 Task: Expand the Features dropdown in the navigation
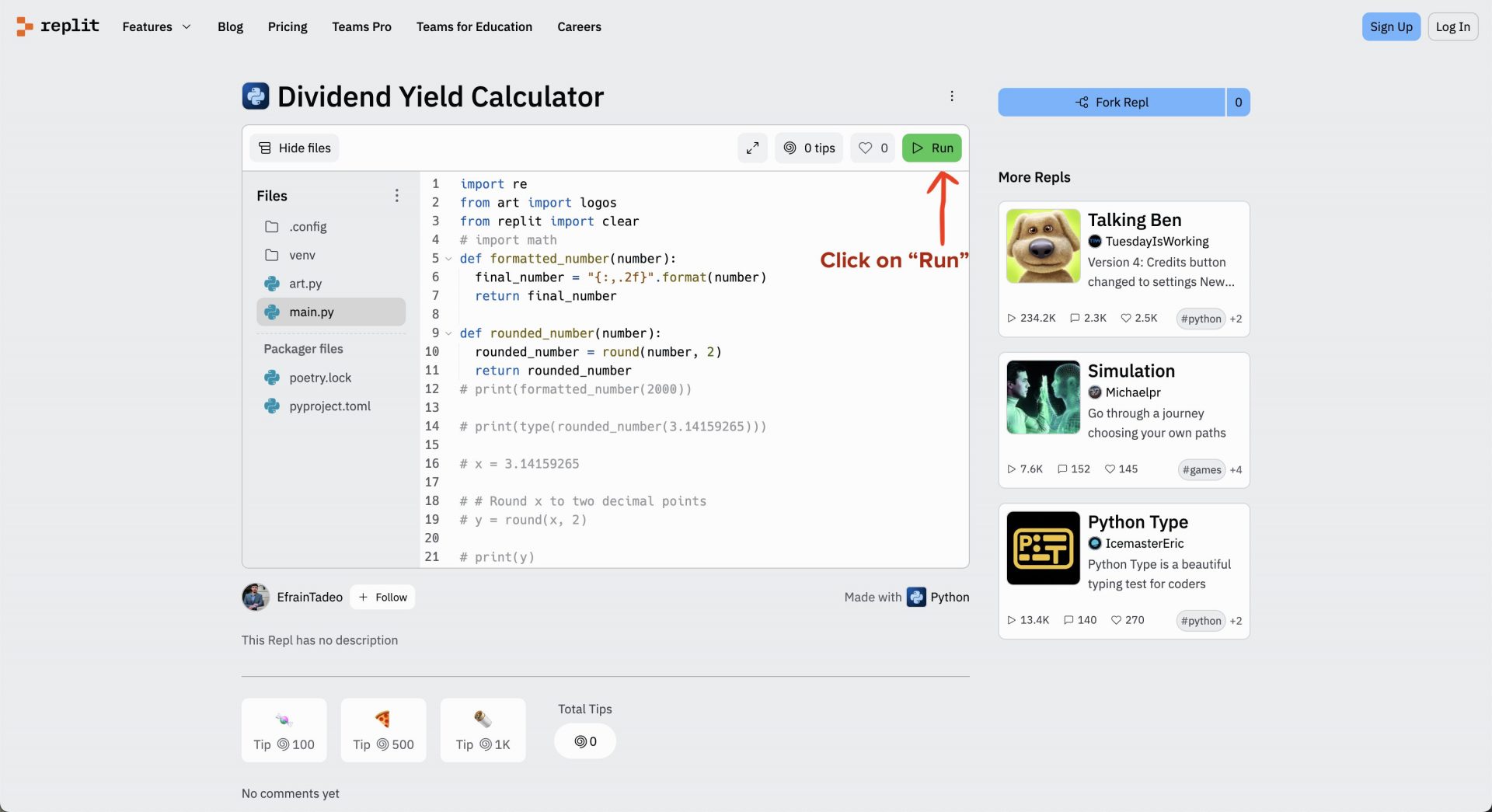pos(156,26)
